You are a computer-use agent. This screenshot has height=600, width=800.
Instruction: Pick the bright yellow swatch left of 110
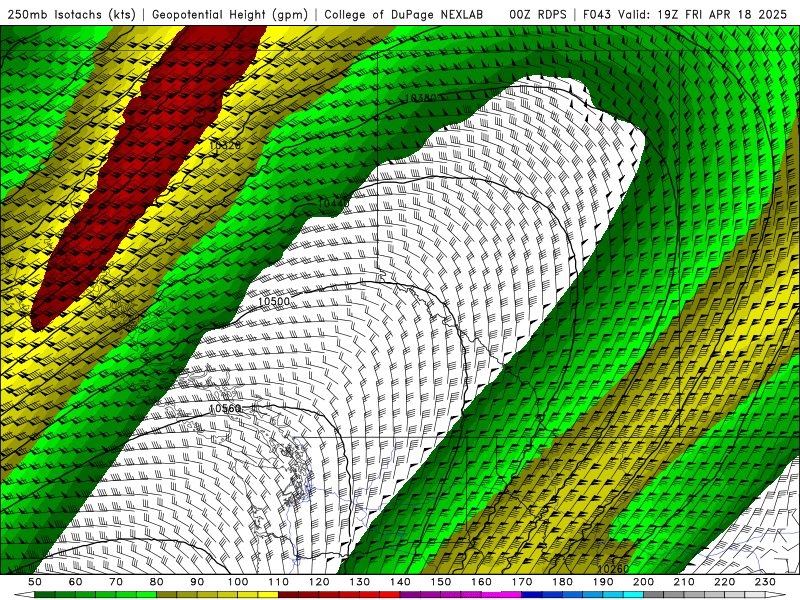click(x=268, y=595)
